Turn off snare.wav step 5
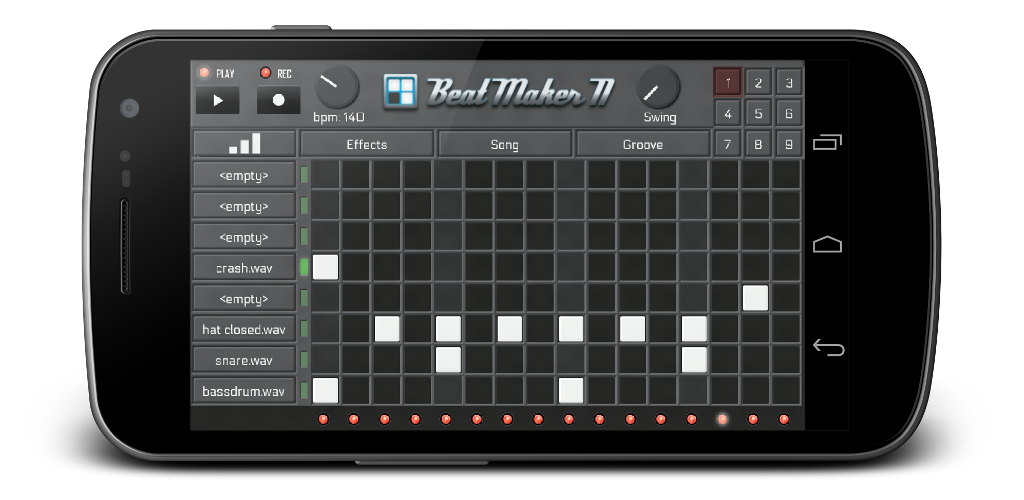The height and width of the screenshot is (500, 1024). (x=448, y=360)
